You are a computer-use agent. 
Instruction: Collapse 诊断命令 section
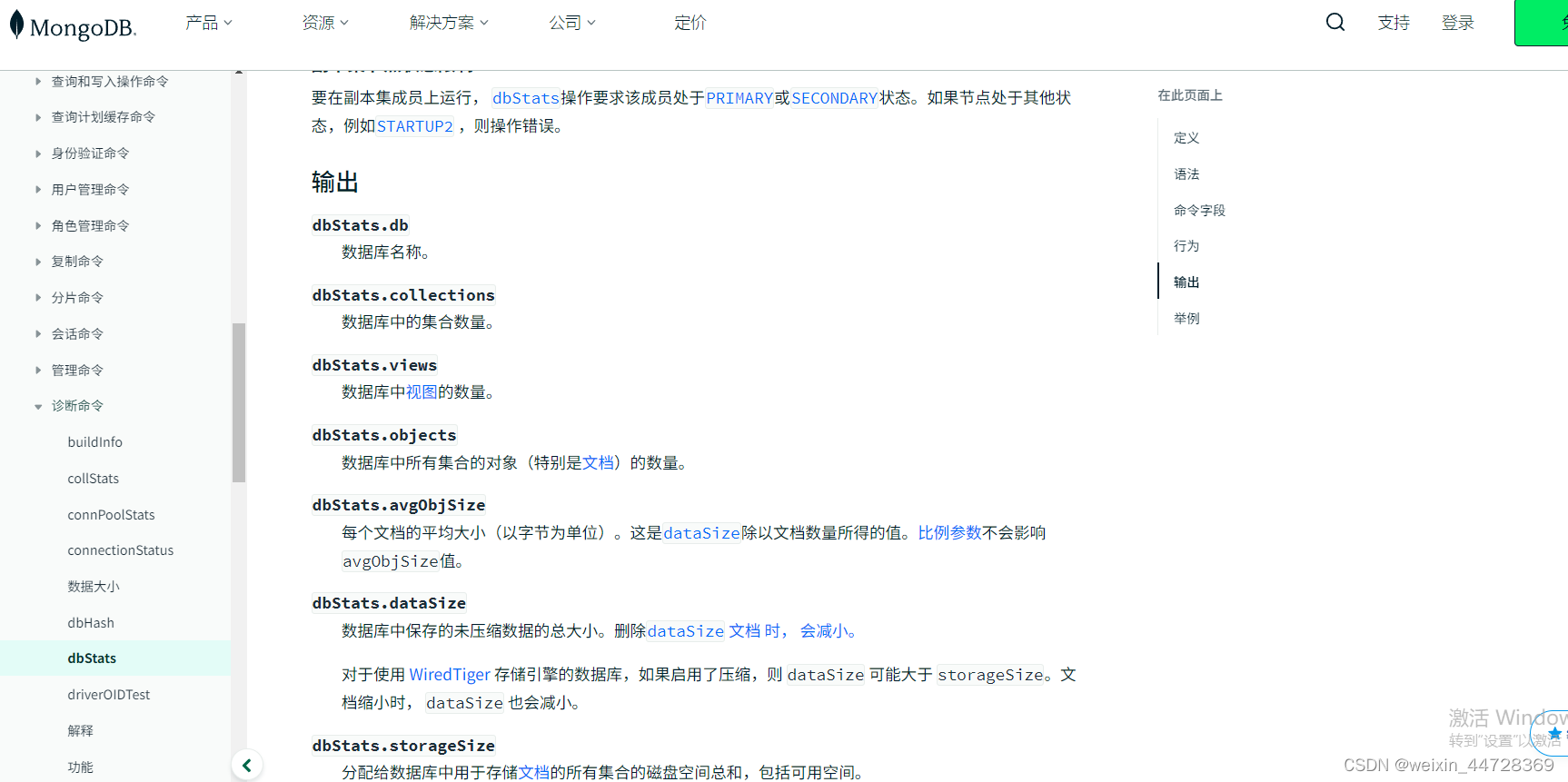(77, 406)
